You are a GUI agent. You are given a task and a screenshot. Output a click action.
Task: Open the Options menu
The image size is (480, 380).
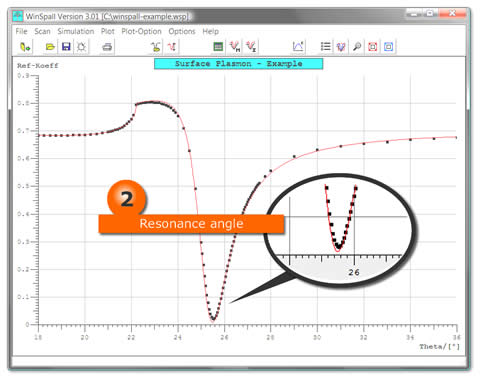coord(182,31)
